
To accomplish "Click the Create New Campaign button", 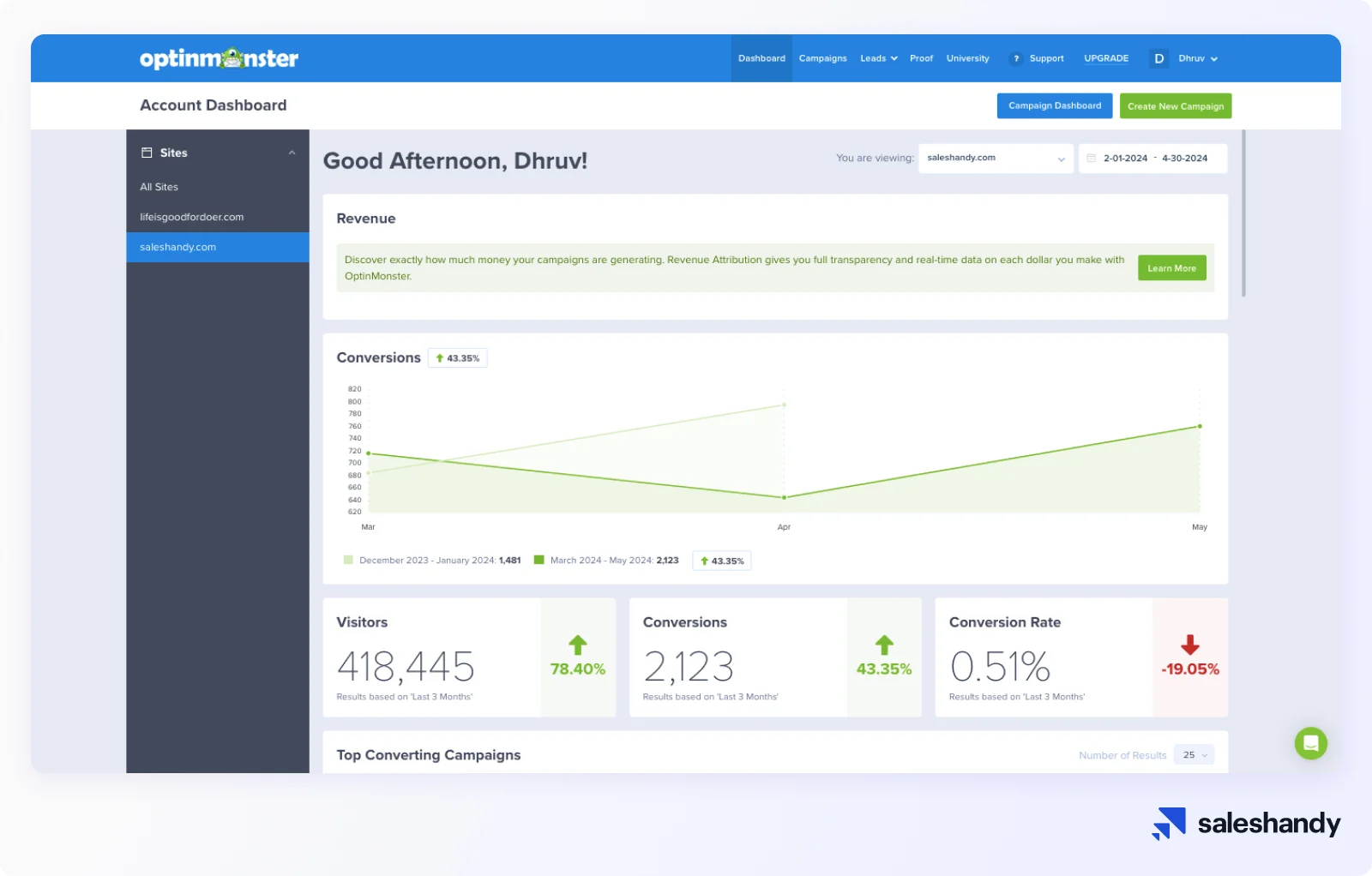I will coord(1176,105).
